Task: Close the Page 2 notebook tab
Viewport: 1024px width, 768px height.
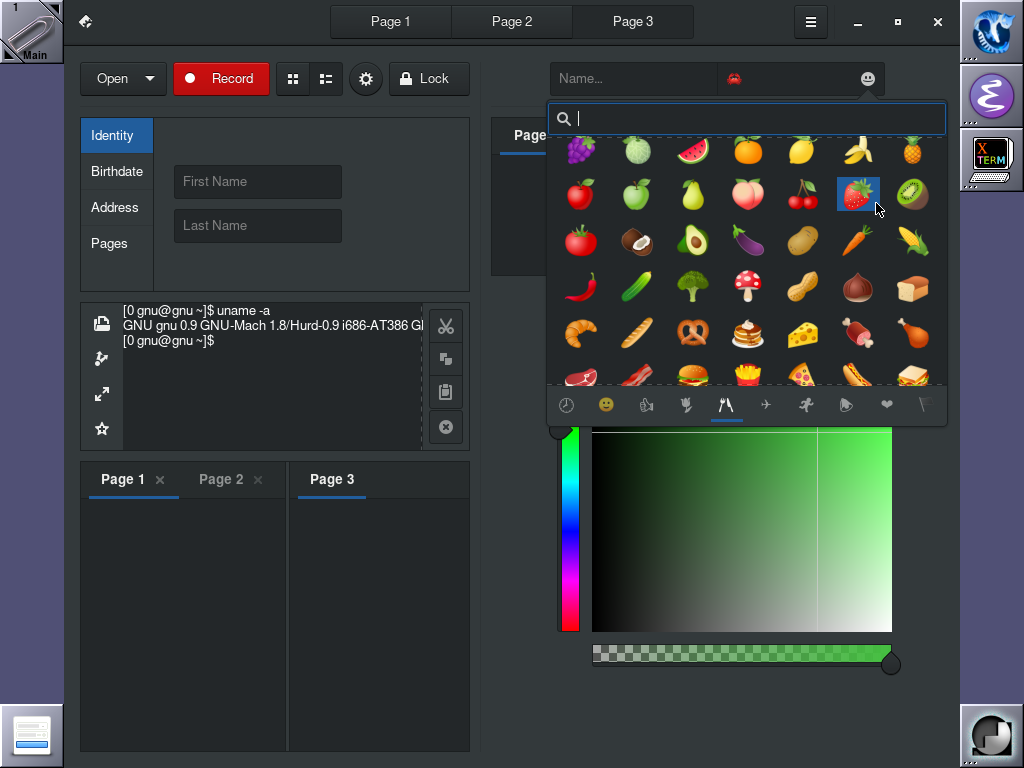Action: tap(258, 480)
